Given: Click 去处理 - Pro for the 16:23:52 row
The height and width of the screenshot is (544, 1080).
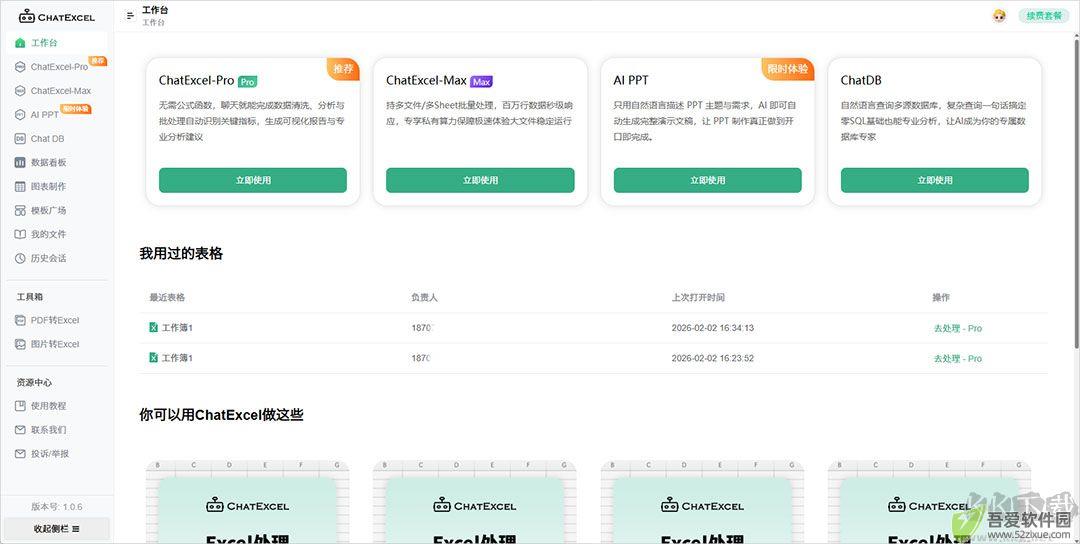Looking at the screenshot, I should (957, 359).
